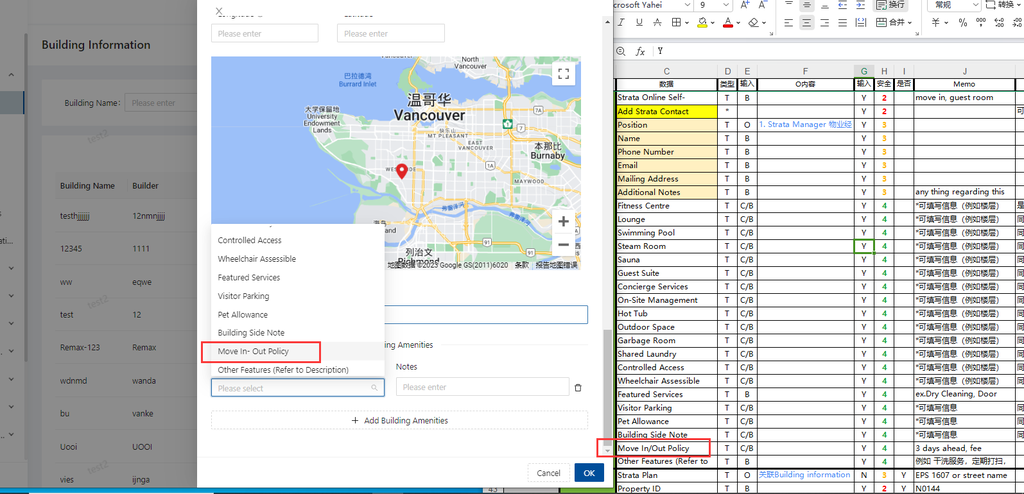This screenshot has height=494, width=1024.
Task: Select 'Move In- Out Policy' option
Action: (x=253, y=351)
